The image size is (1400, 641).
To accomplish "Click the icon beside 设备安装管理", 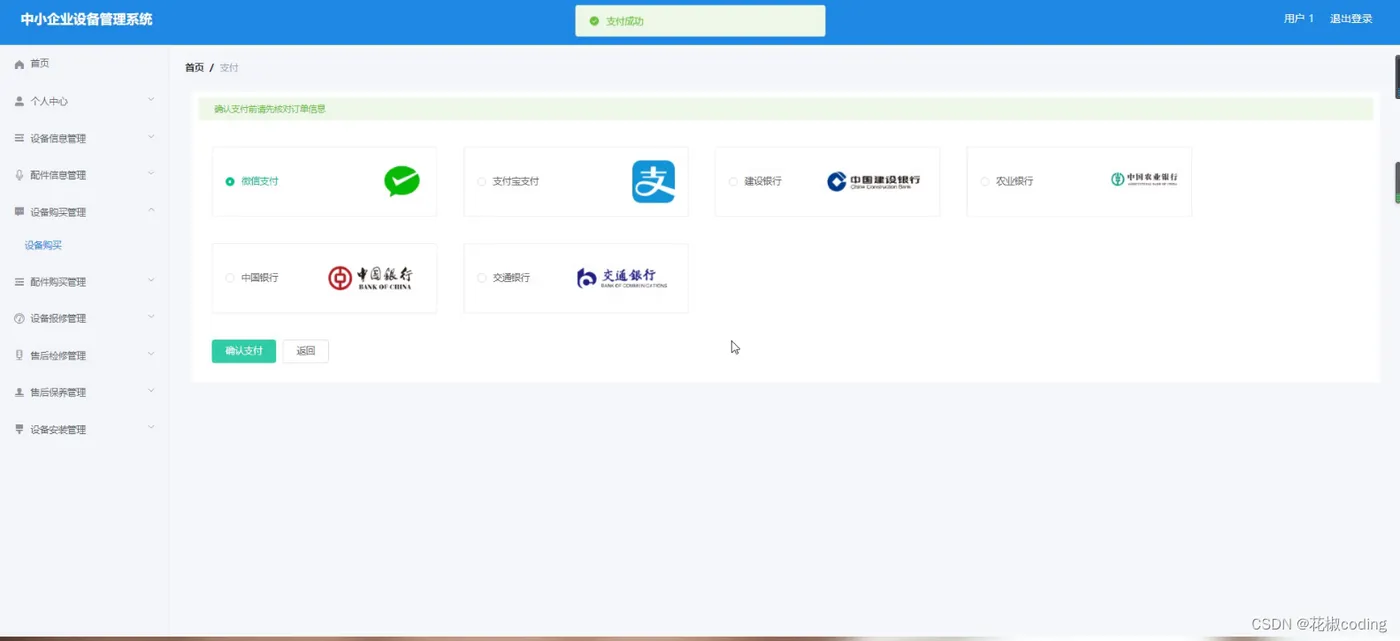I will [x=19, y=429].
